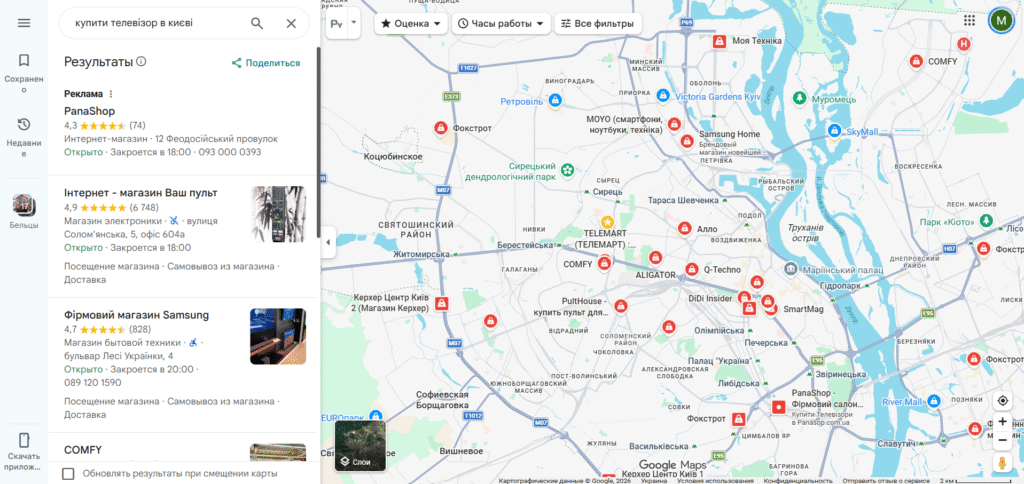Click the Керхер Центр Київ 2 pin
The width and height of the screenshot is (1024, 484).
click(442, 302)
